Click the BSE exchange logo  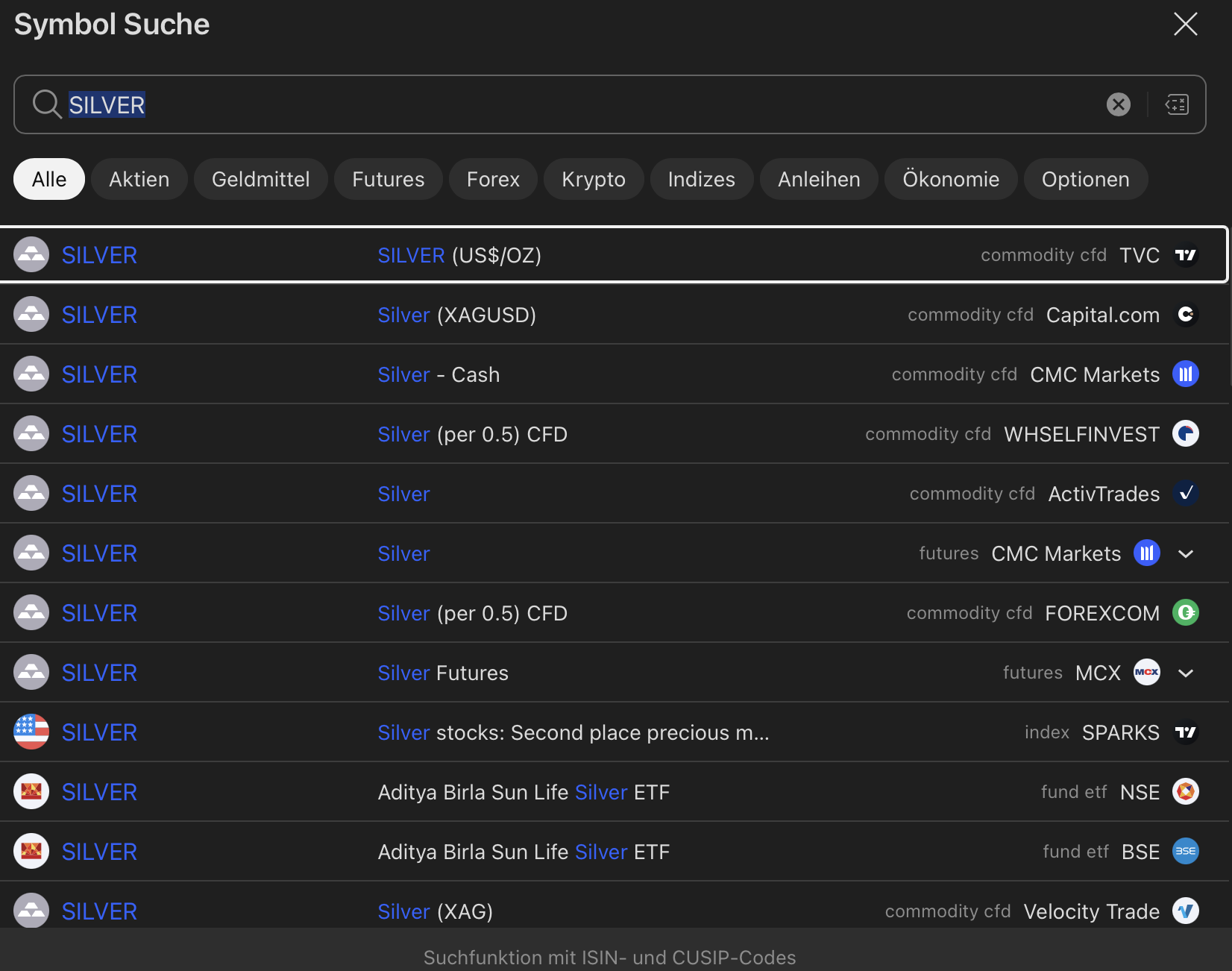pos(1185,852)
